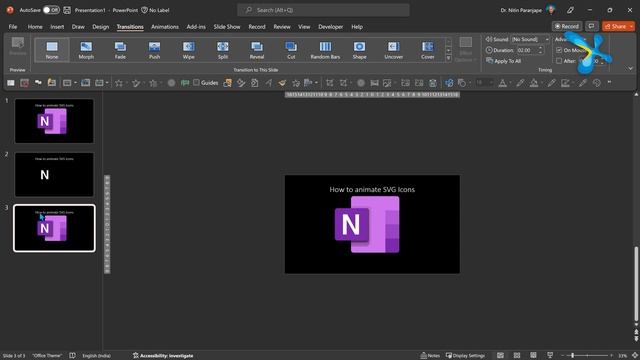Expand the transitions gallery More arrow
640x360 pixels.
(448, 58)
